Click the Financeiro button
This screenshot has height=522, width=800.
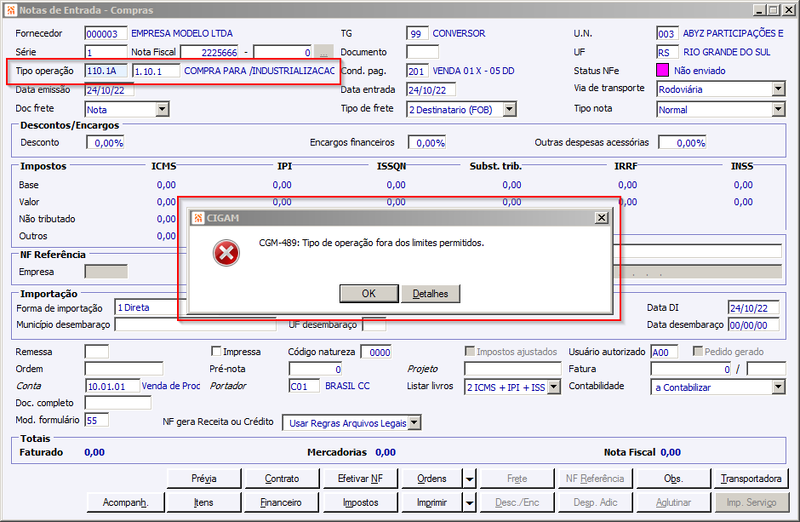click(282, 503)
